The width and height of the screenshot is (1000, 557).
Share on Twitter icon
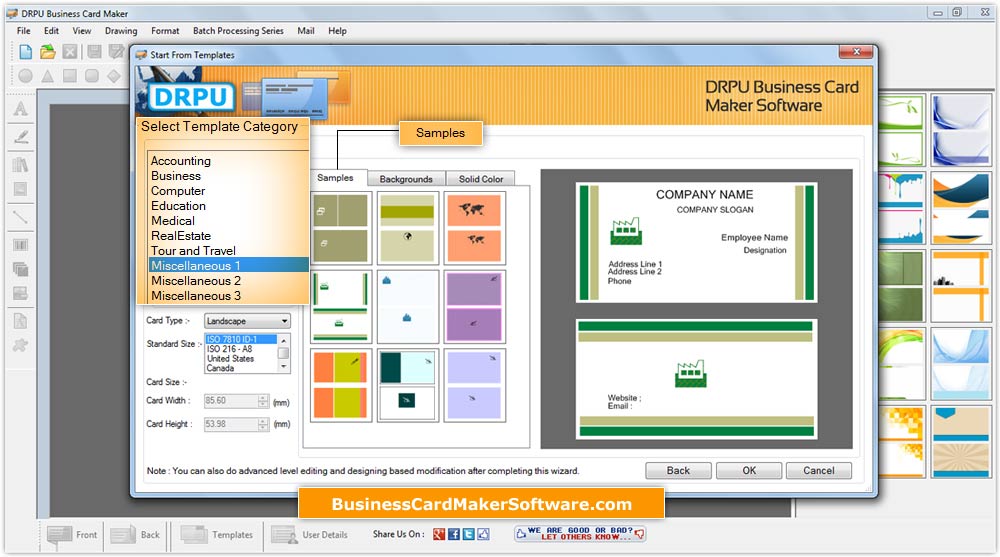pyautogui.click(x=468, y=534)
